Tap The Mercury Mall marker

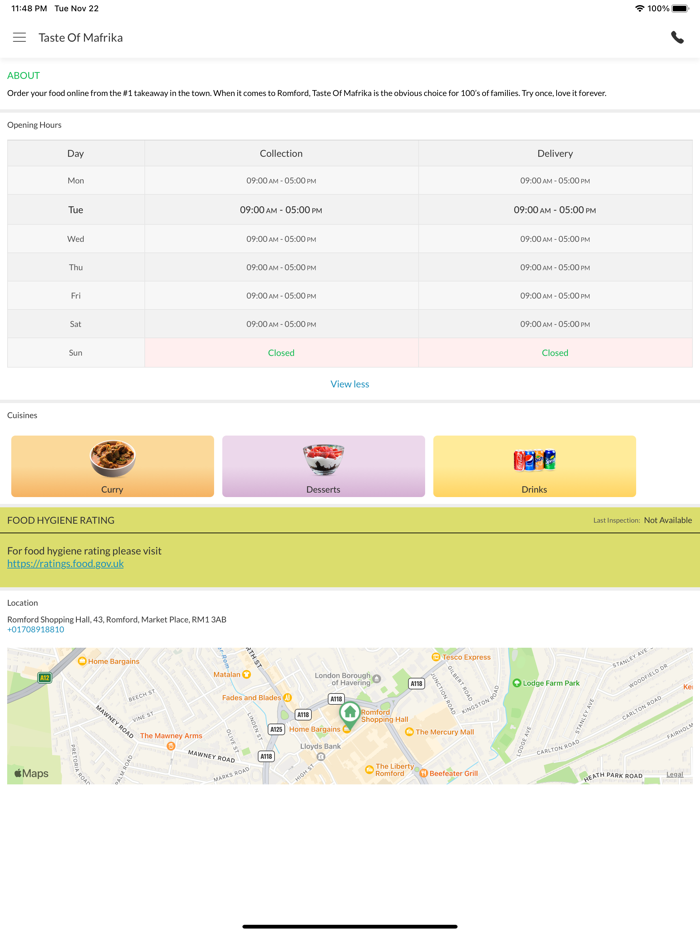409,731
